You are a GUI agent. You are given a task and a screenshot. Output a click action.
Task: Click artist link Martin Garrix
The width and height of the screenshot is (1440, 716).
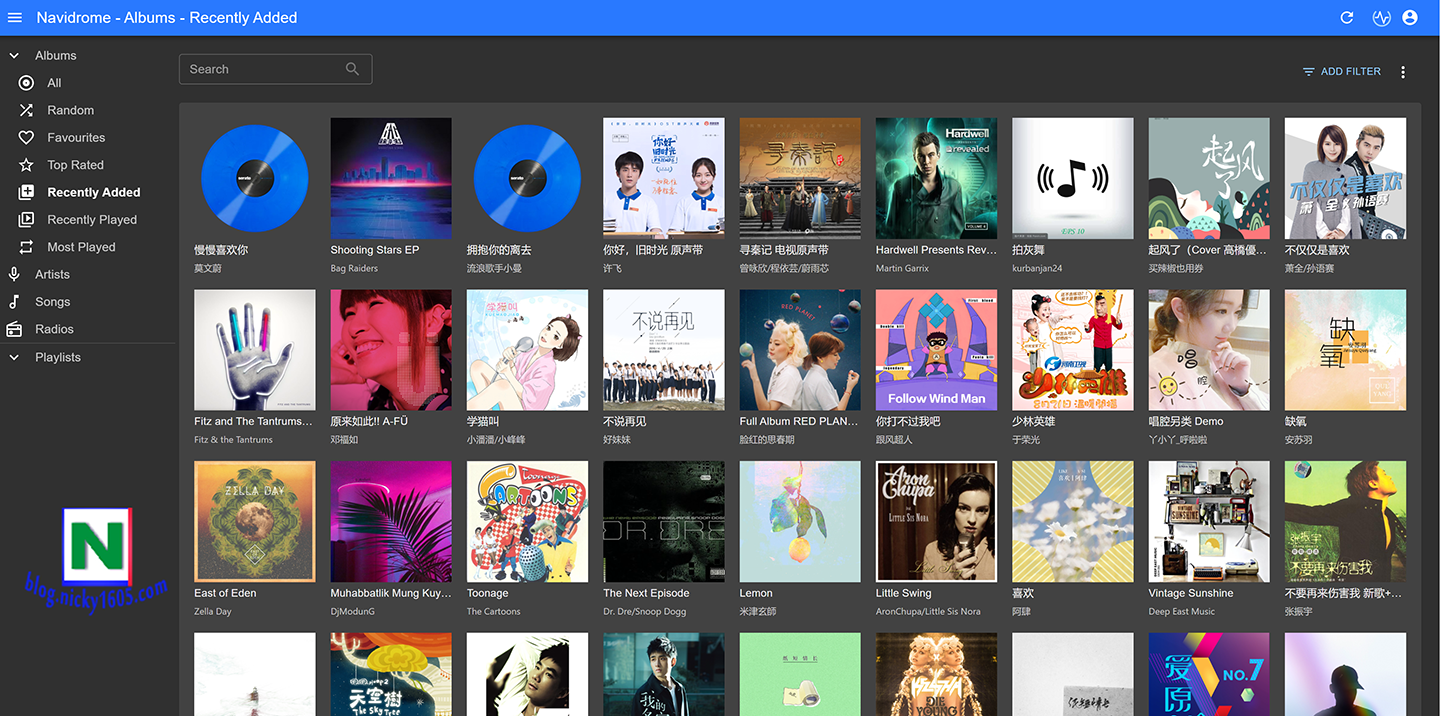[902, 268]
